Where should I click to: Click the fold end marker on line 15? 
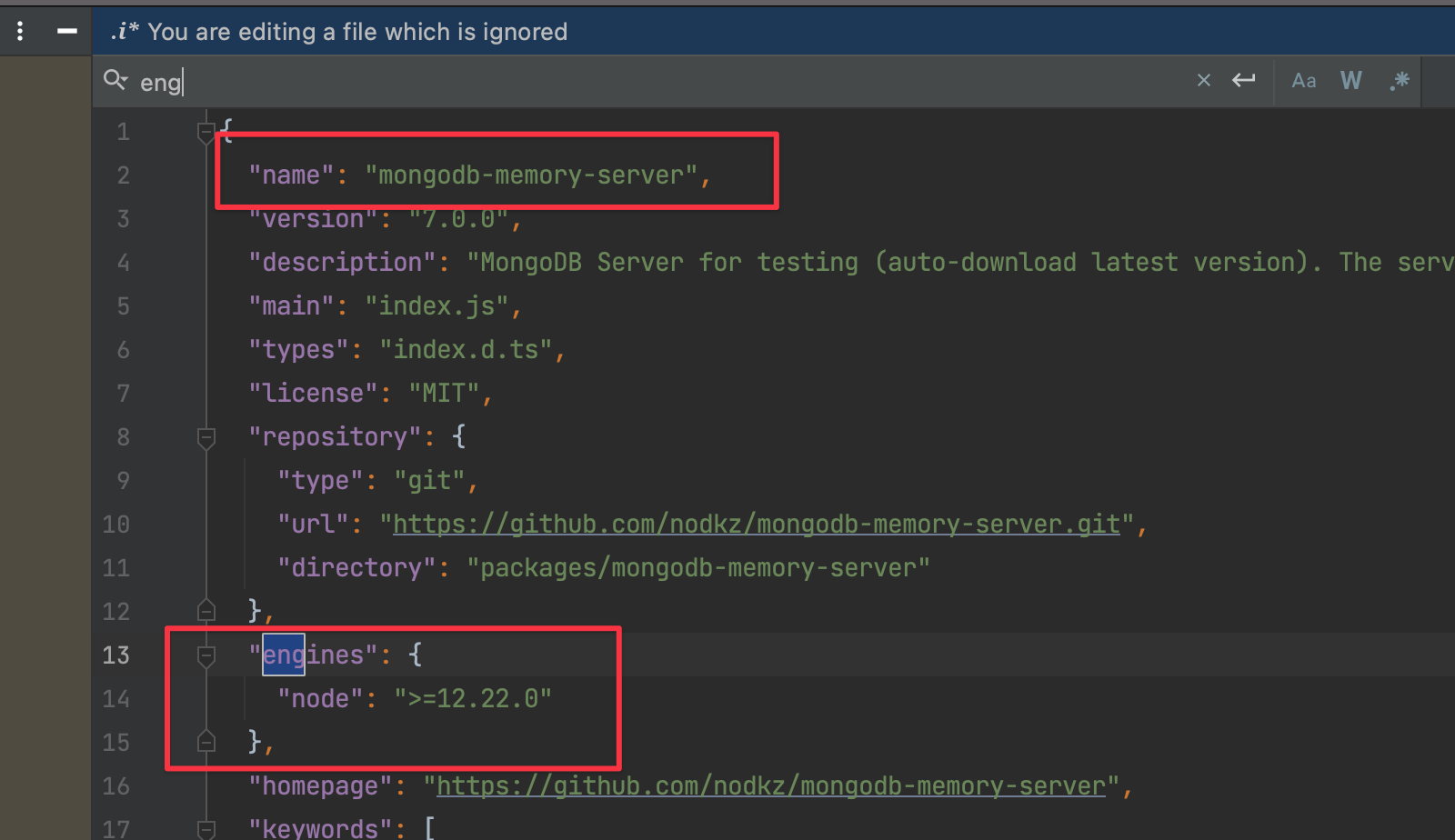pyautogui.click(x=206, y=741)
